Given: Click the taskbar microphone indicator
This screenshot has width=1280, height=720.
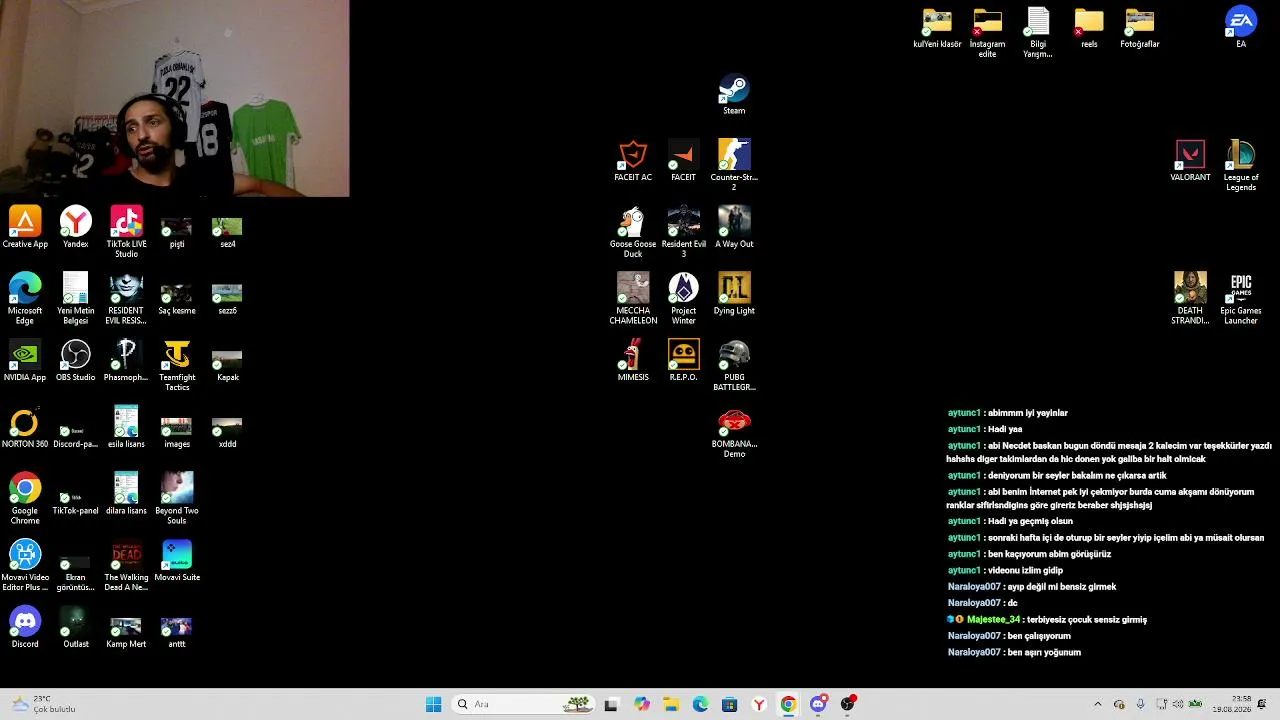Looking at the screenshot, I should pyautogui.click(x=1140, y=704).
